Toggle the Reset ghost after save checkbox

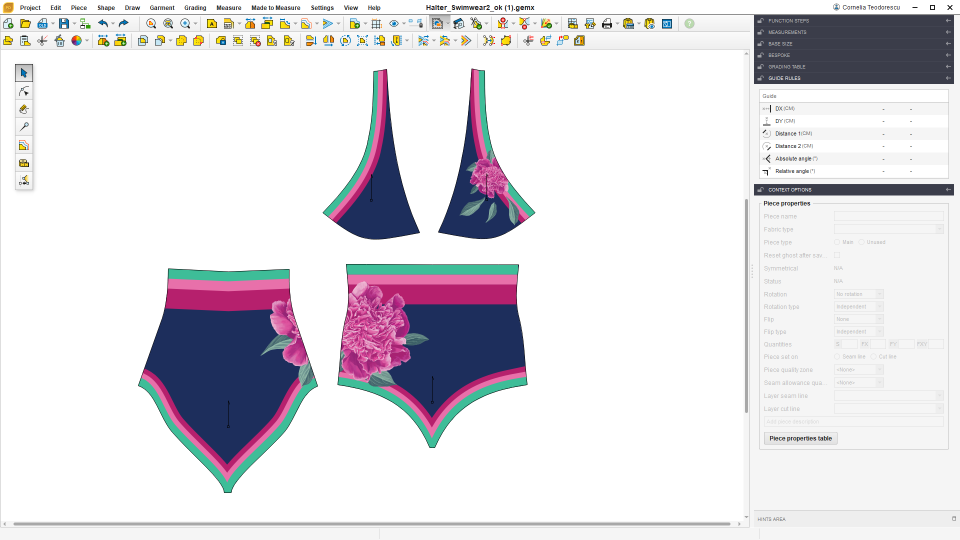837,255
